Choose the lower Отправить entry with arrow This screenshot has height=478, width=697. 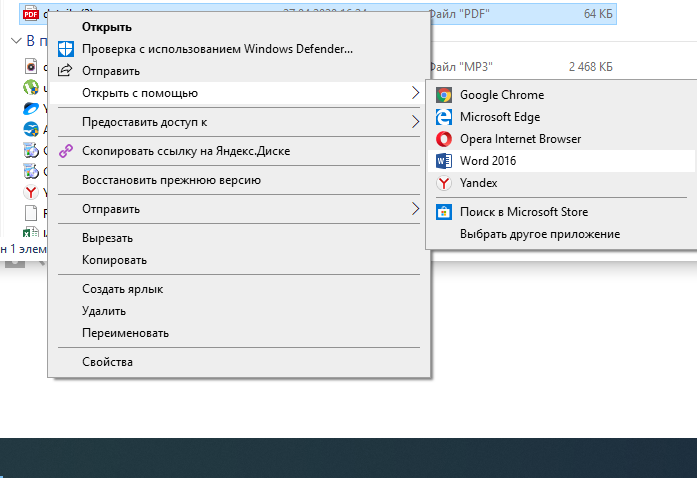point(239,209)
